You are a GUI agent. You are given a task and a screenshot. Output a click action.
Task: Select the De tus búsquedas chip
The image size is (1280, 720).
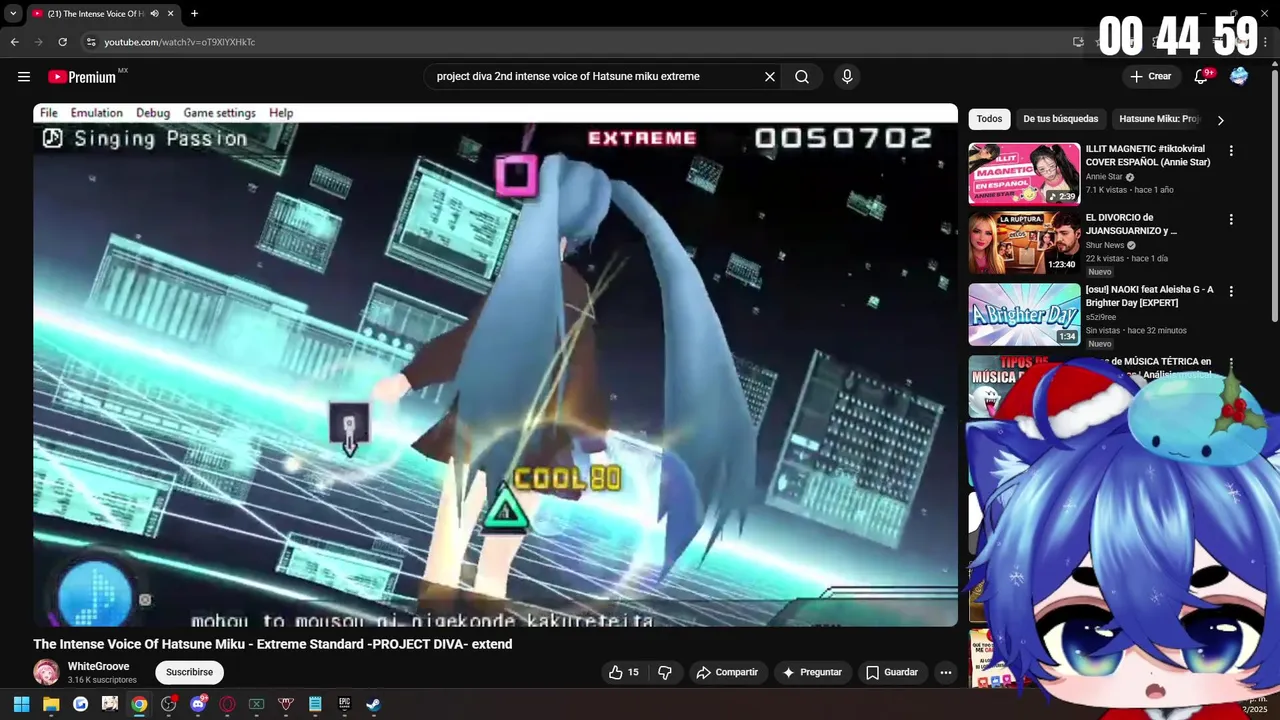[1060, 119]
